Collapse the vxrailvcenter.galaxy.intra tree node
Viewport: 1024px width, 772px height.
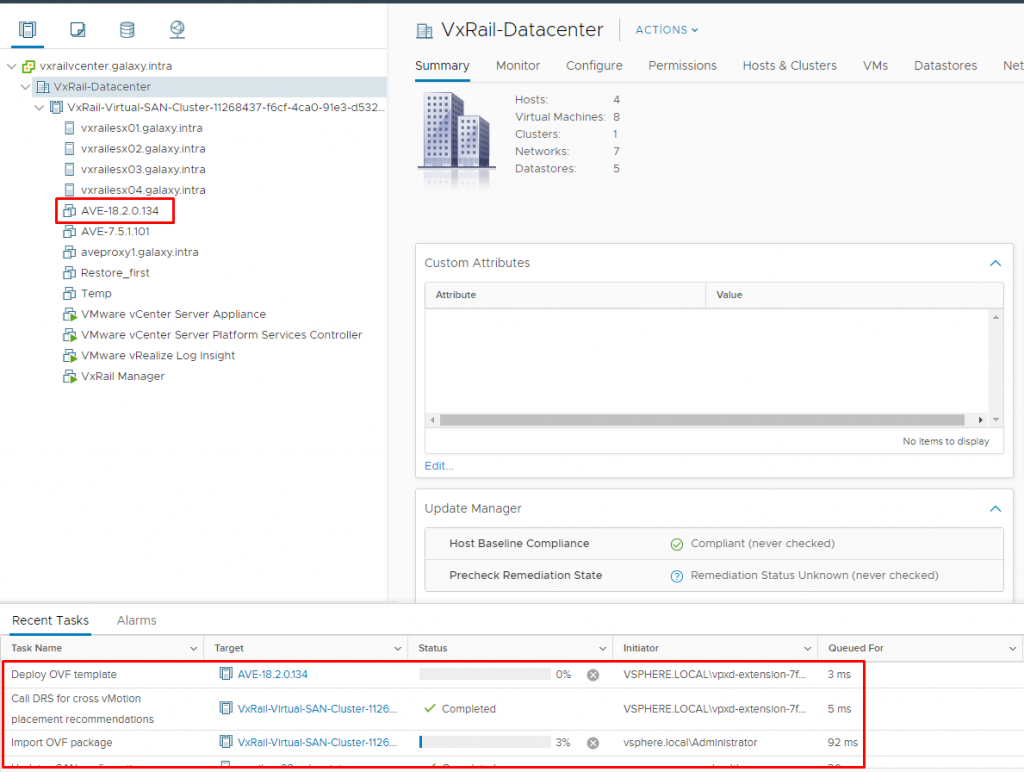click(x=12, y=66)
